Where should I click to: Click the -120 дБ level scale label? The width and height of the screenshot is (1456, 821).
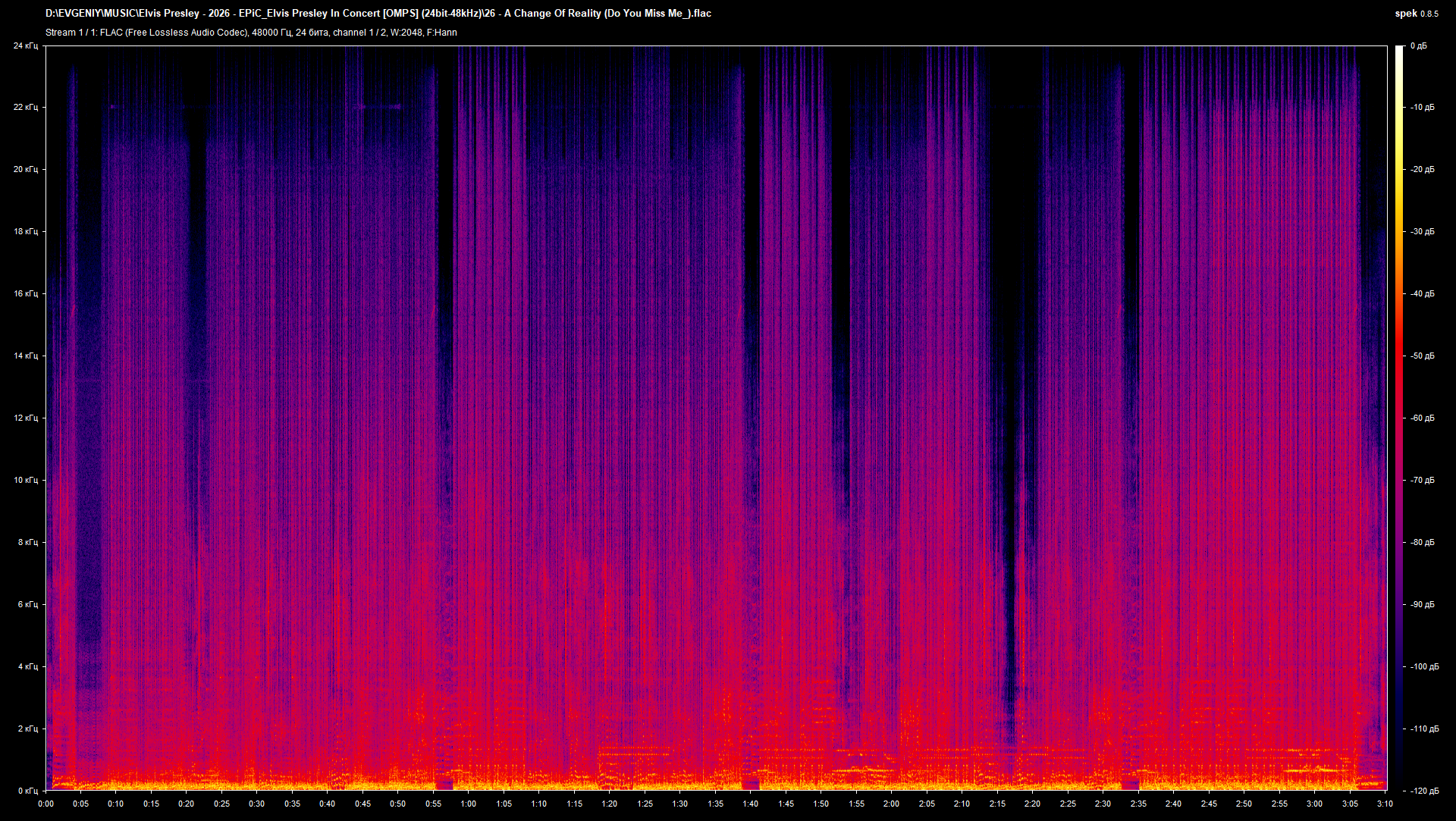pos(1425,791)
